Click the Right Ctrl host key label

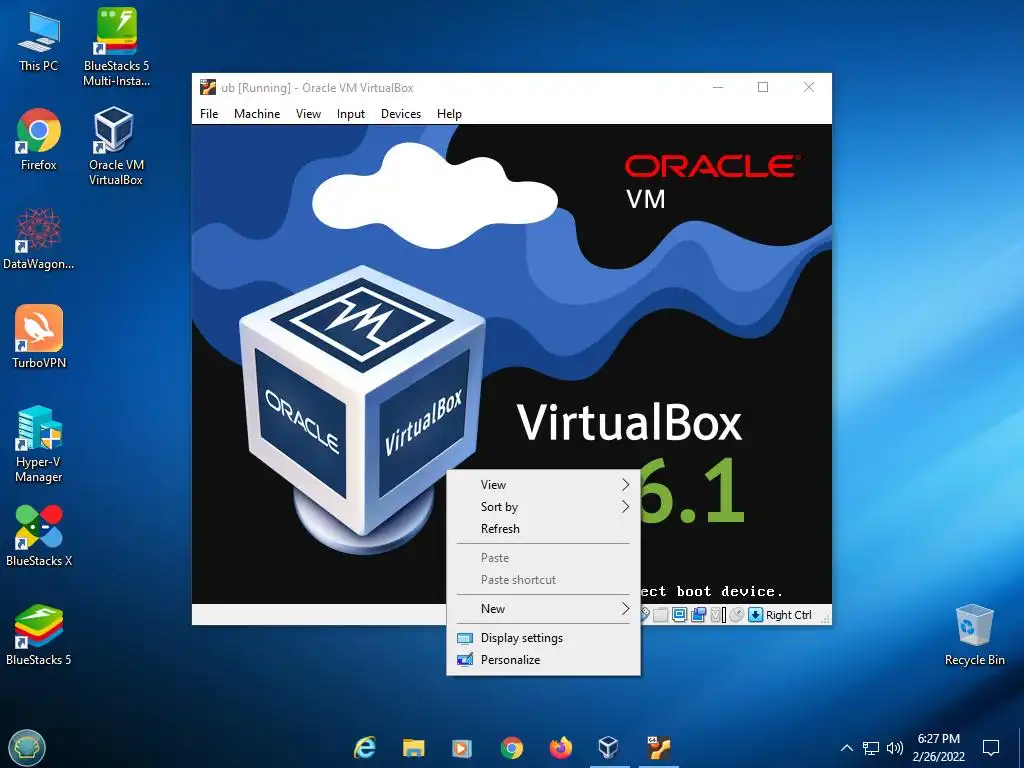(x=788, y=615)
